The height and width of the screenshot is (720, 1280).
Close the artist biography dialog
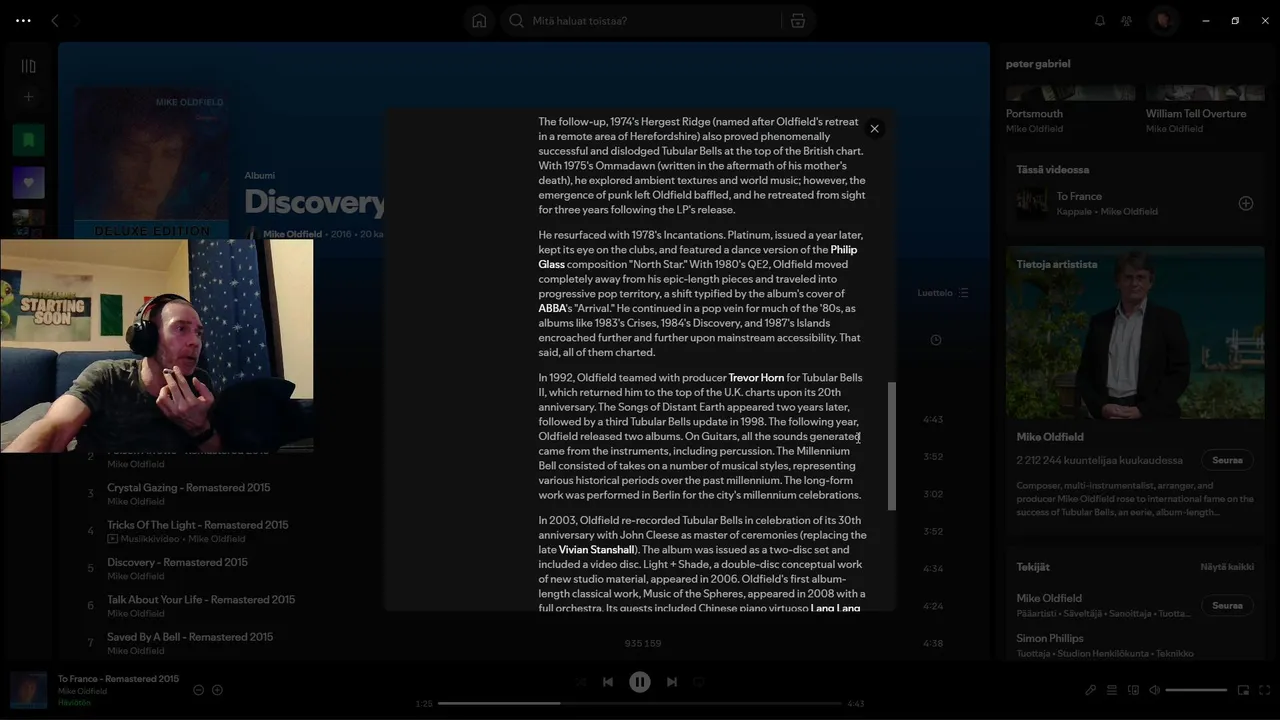point(874,128)
